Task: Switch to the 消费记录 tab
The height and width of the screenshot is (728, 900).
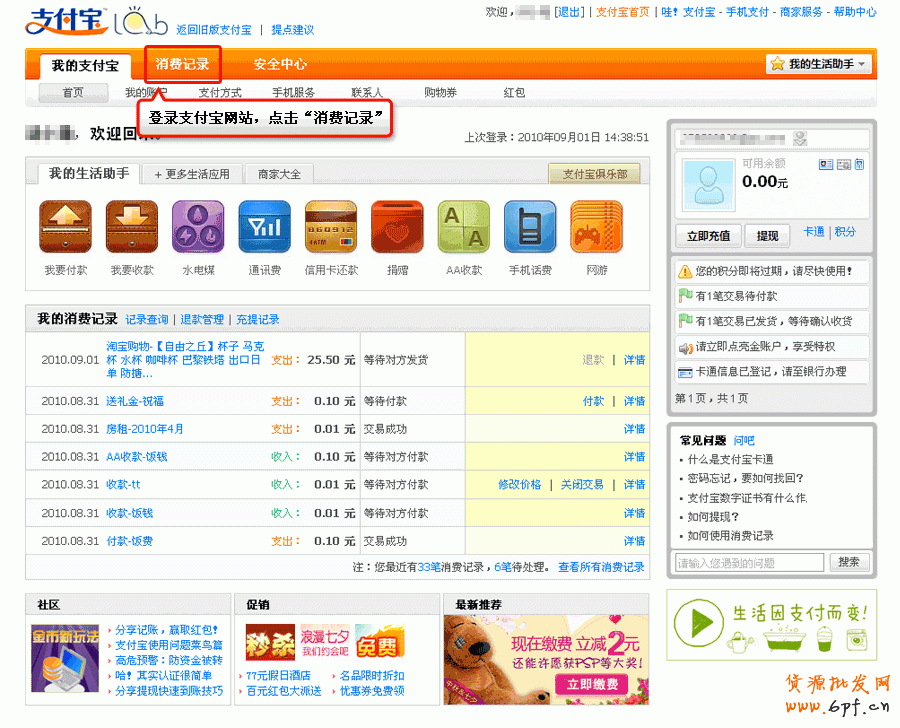Action: pyautogui.click(x=182, y=64)
